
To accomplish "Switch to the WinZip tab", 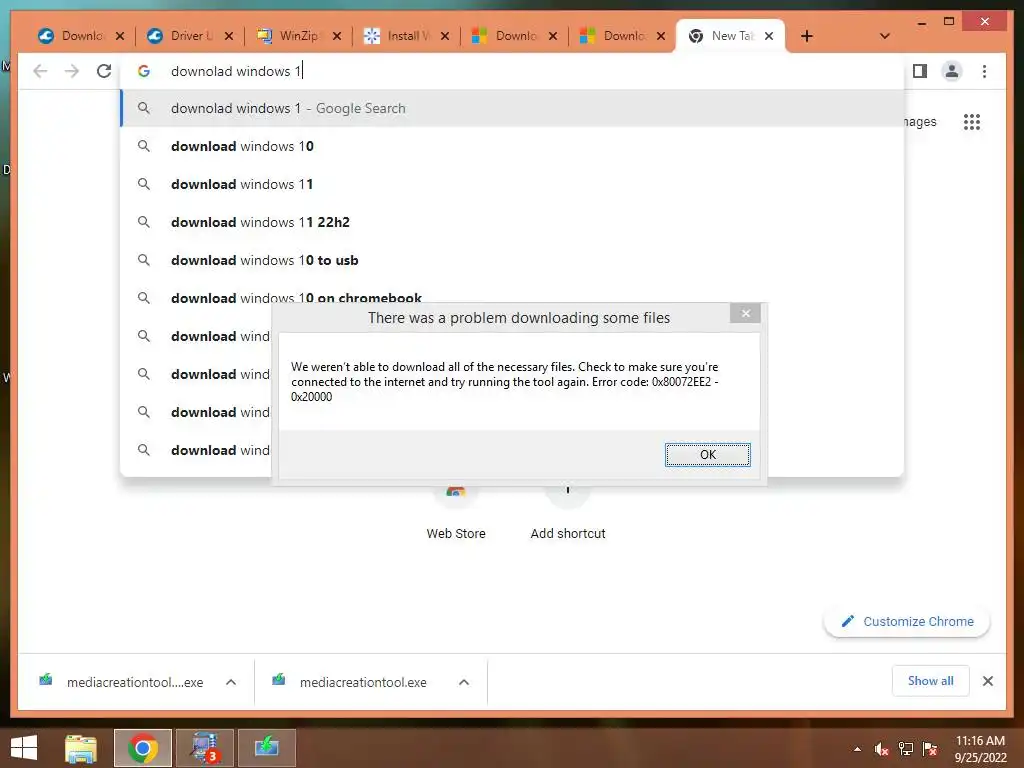I will pyautogui.click(x=289, y=36).
